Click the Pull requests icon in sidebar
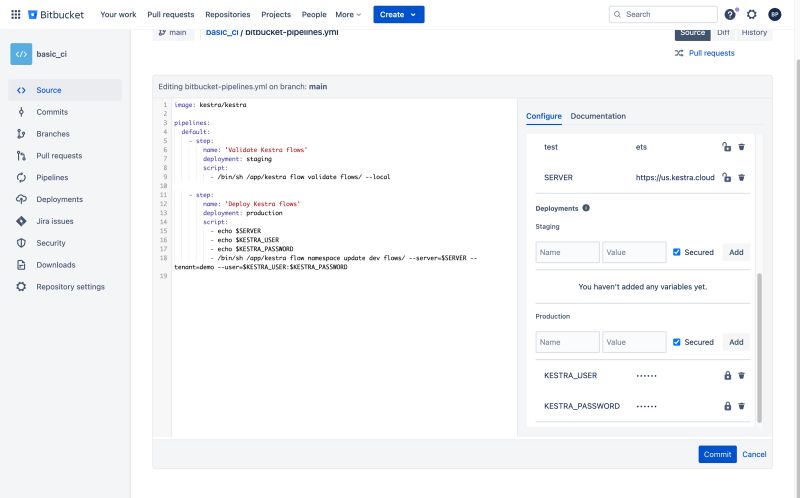The width and height of the screenshot is (800, 498). [x=21, y=156]
